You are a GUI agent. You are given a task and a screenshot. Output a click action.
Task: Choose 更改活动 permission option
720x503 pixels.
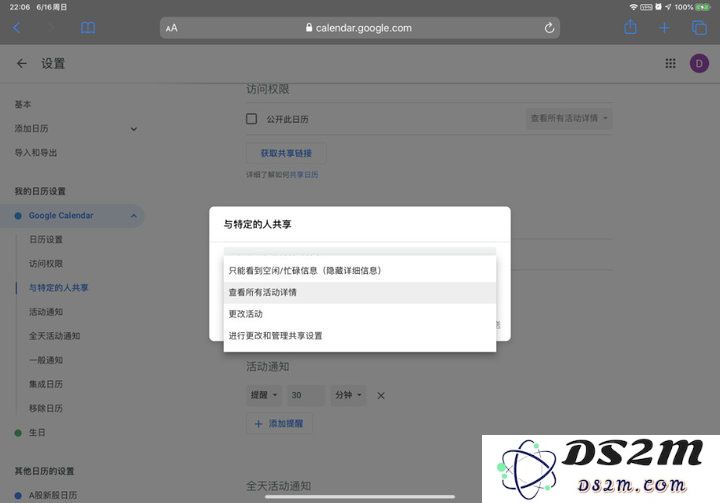click(x=360, y=314)
